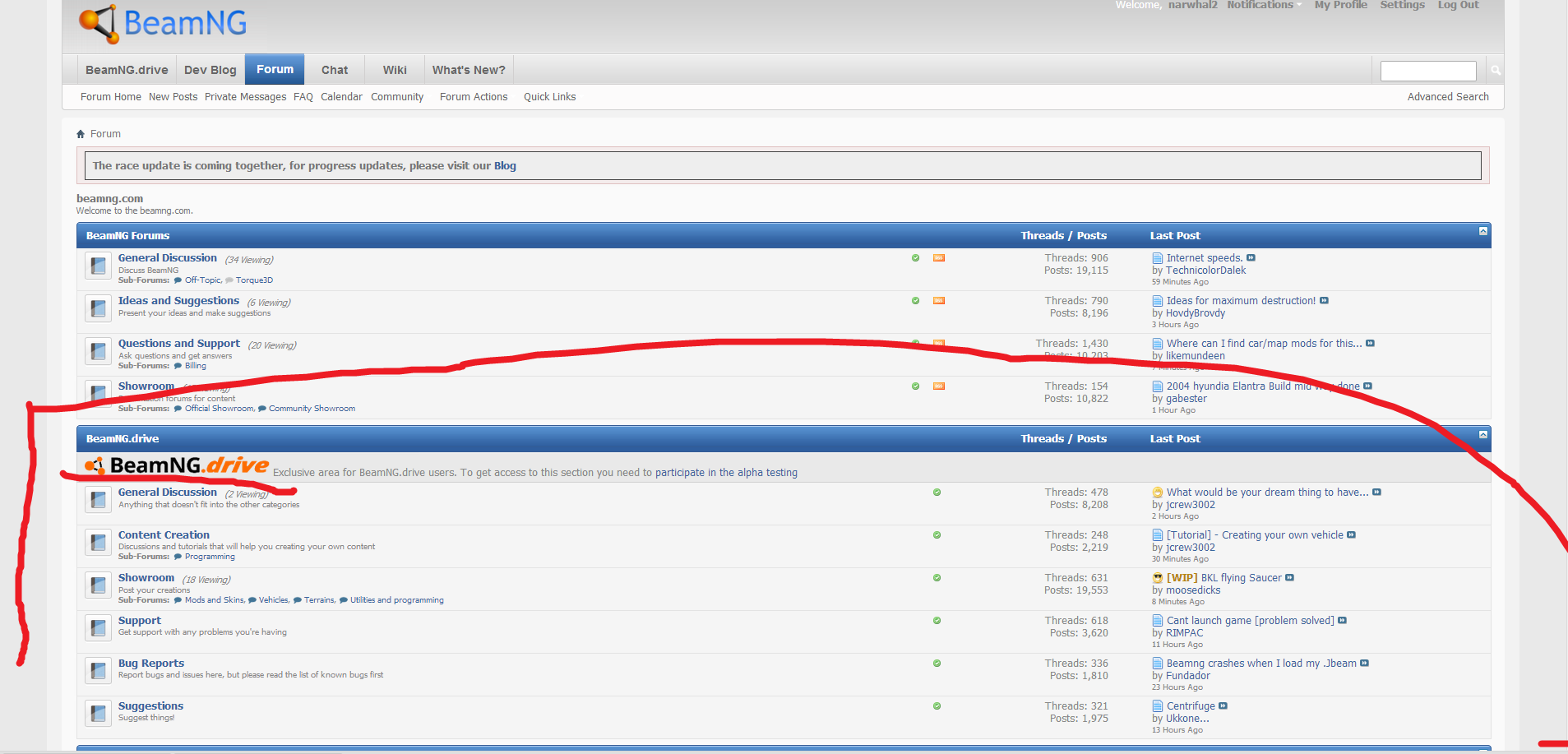Open New Posts

tap(173, 97)
